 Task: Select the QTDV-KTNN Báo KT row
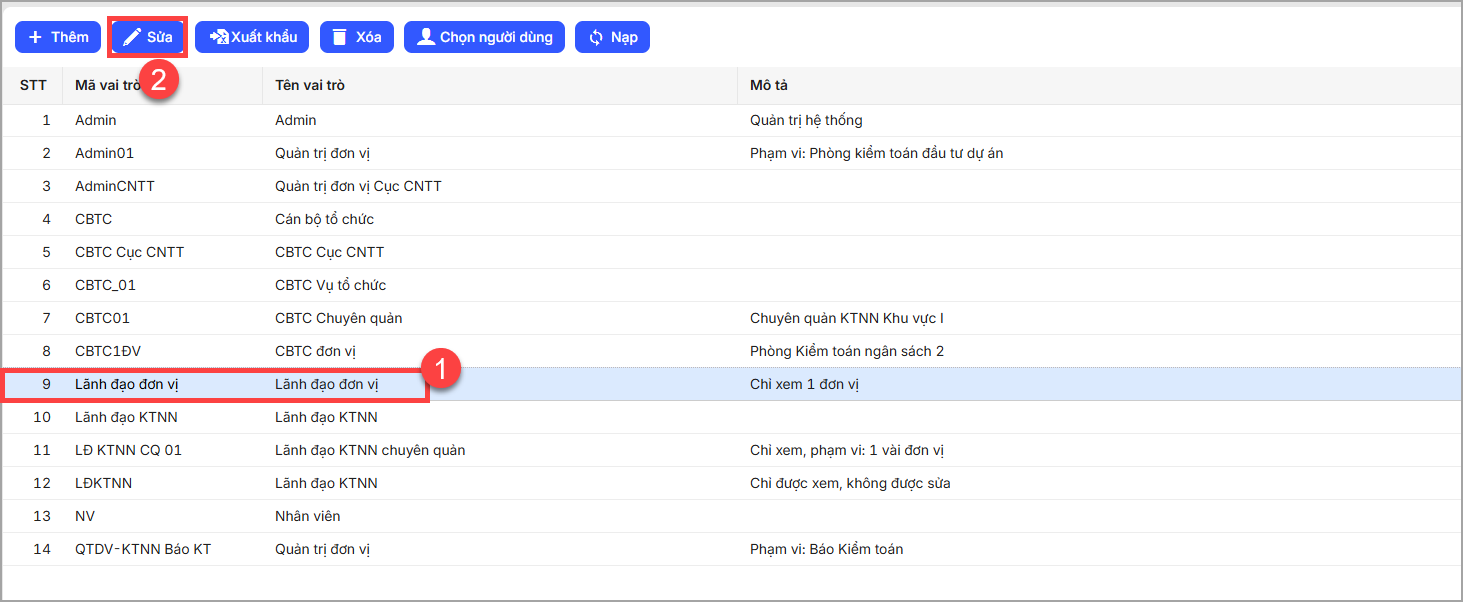tap(143, 549)
